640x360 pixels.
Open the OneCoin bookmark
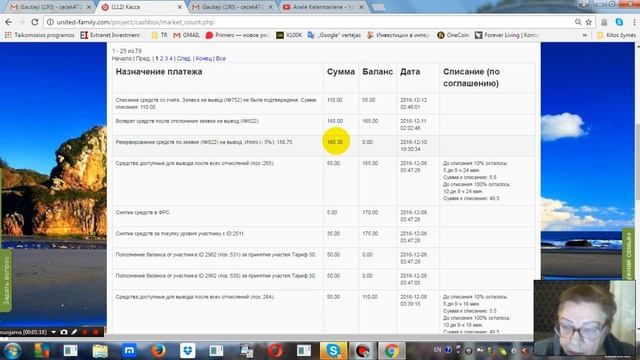(x=453, y=35)
